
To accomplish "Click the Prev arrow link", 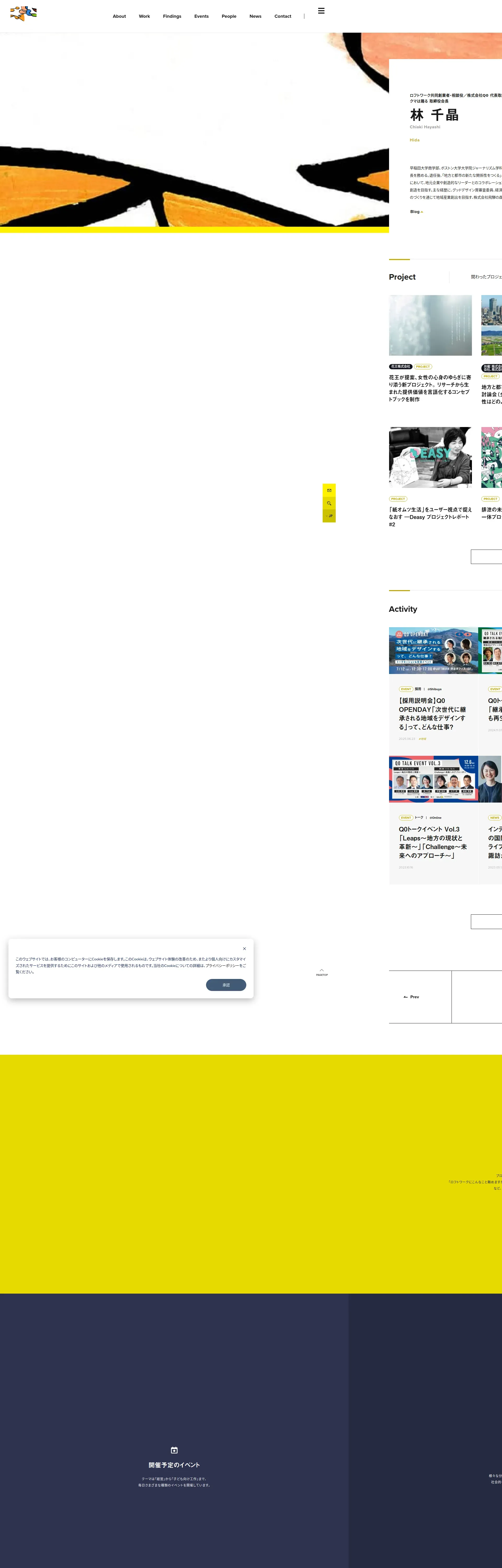I will (x=411, y=997).
